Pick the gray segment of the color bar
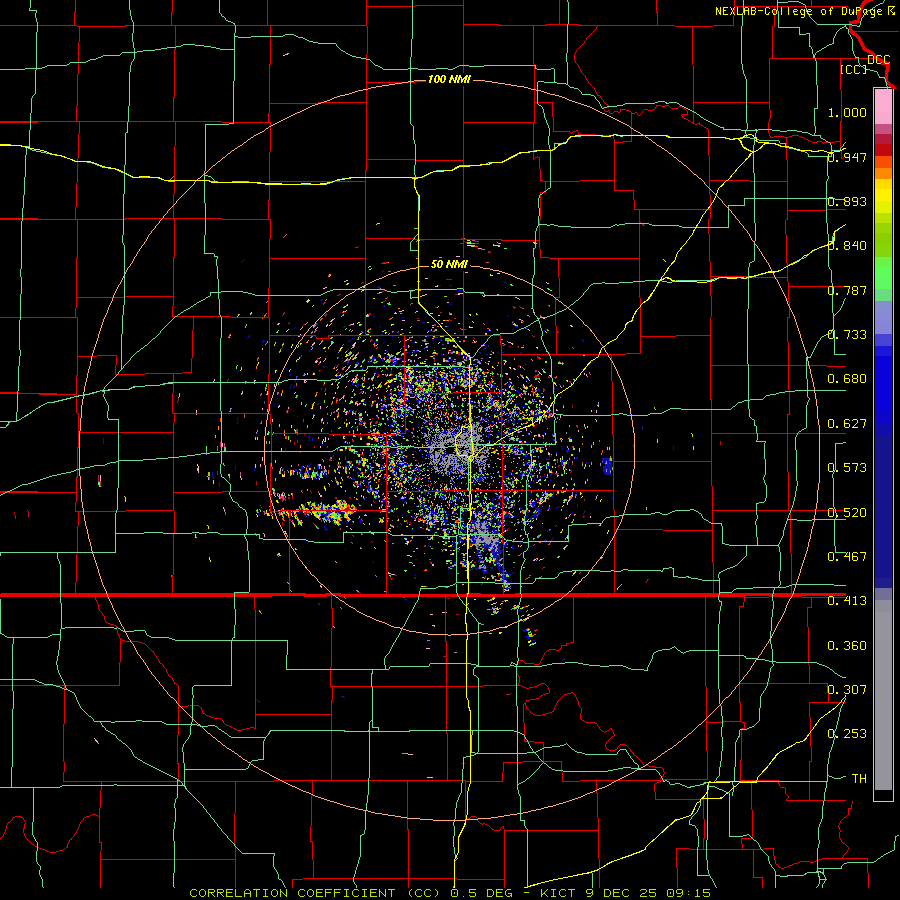This screenshot has height=900, width=900. (883, 695)
